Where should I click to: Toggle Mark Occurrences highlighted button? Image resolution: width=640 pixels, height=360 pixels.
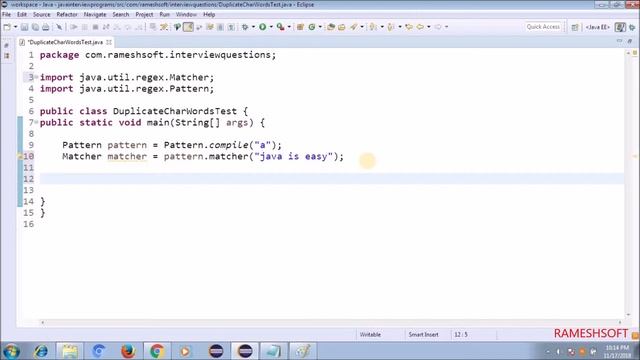pyautogui.click(x=188, y=27)
